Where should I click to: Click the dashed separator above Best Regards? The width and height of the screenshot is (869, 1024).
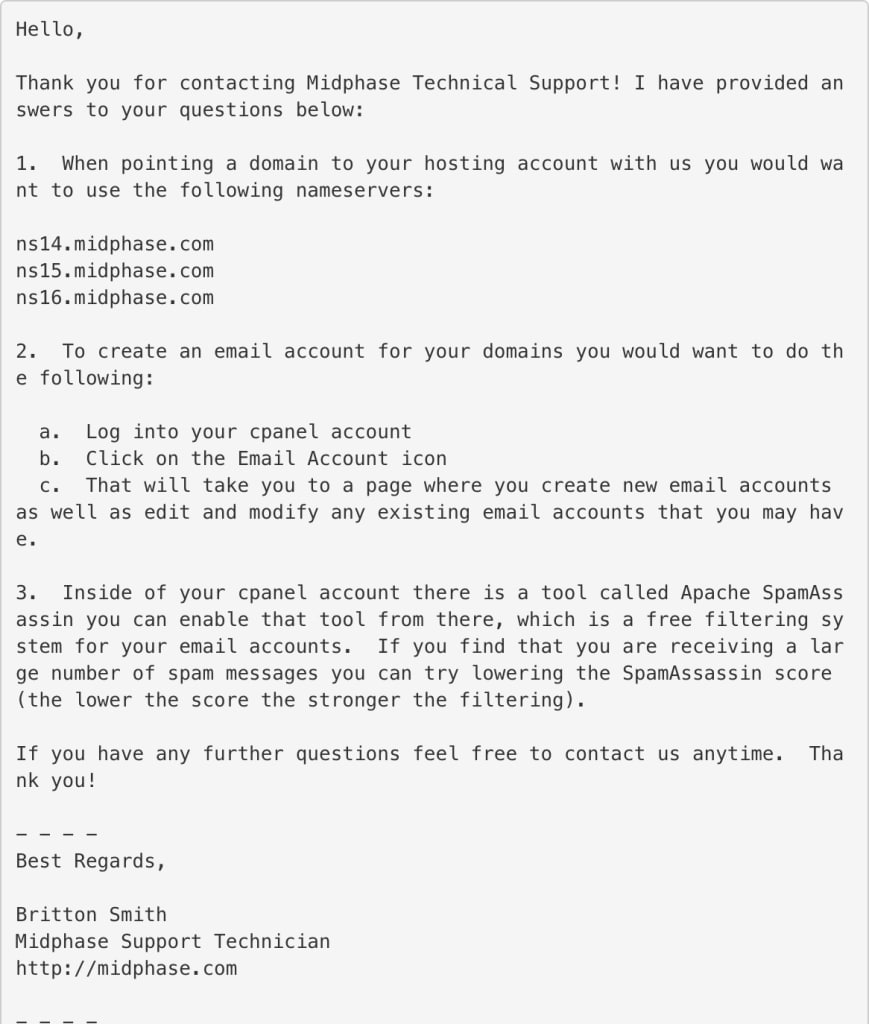tap(56, 835)
